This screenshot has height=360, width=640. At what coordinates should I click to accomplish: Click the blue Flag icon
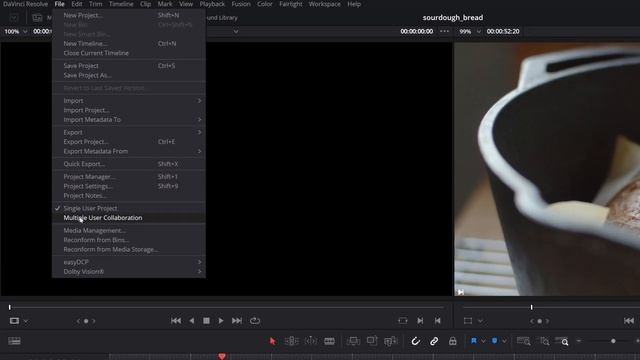coord(473,341)
